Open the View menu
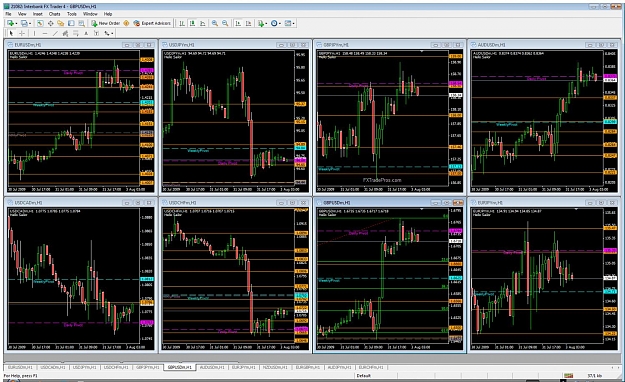The height and width of the screenshot is (382, 625). tap(22, 14)
